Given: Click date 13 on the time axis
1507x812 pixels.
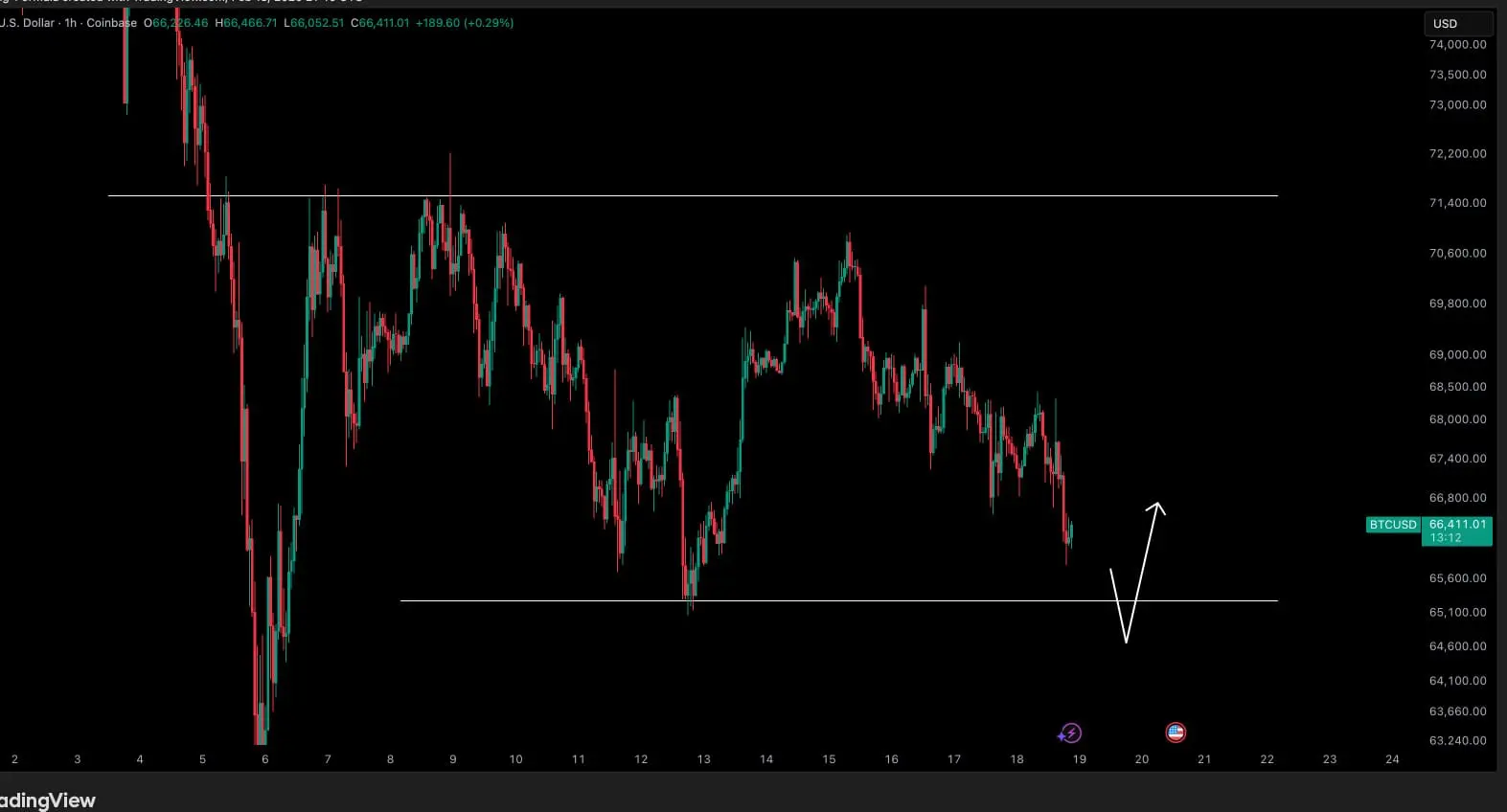Looking at the screenshot, I should click(704, 759).
